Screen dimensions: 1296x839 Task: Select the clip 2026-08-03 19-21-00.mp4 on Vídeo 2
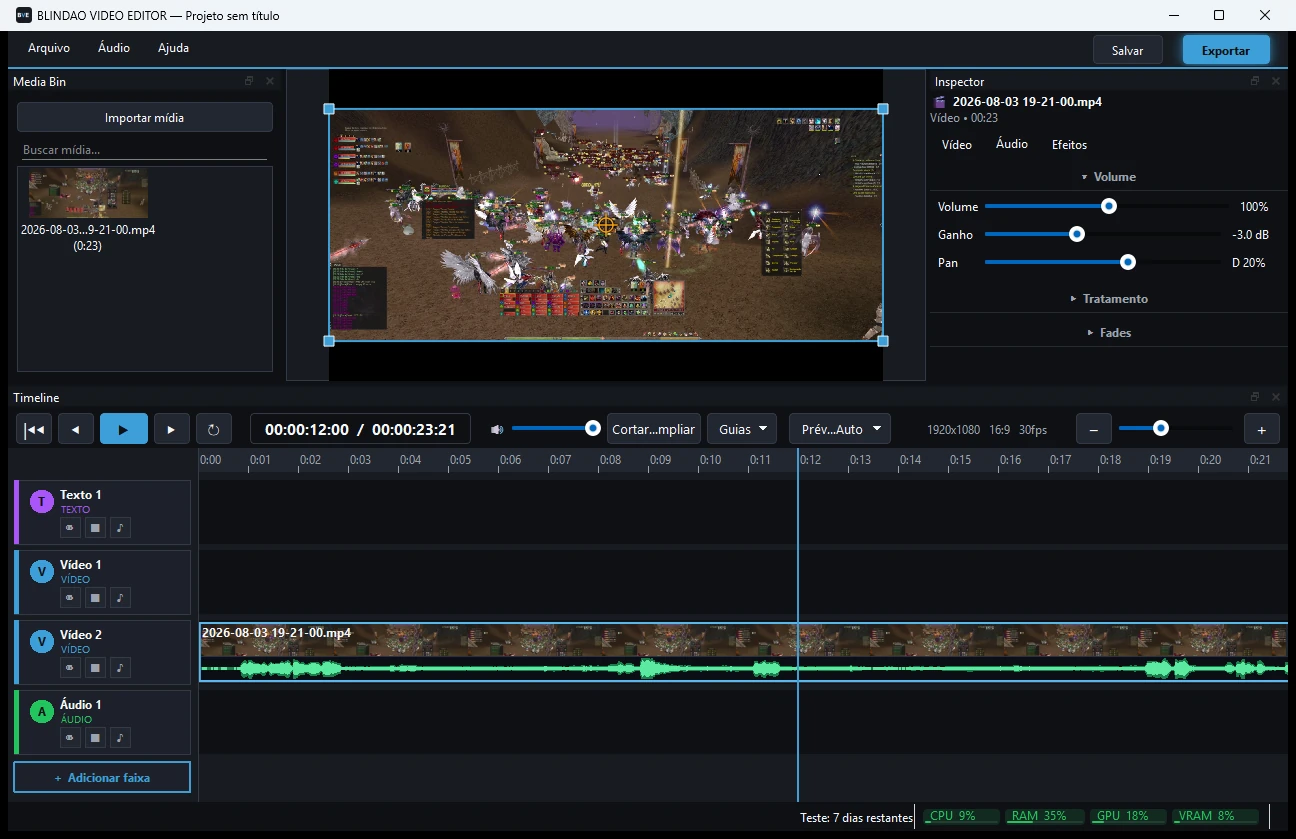743,652
